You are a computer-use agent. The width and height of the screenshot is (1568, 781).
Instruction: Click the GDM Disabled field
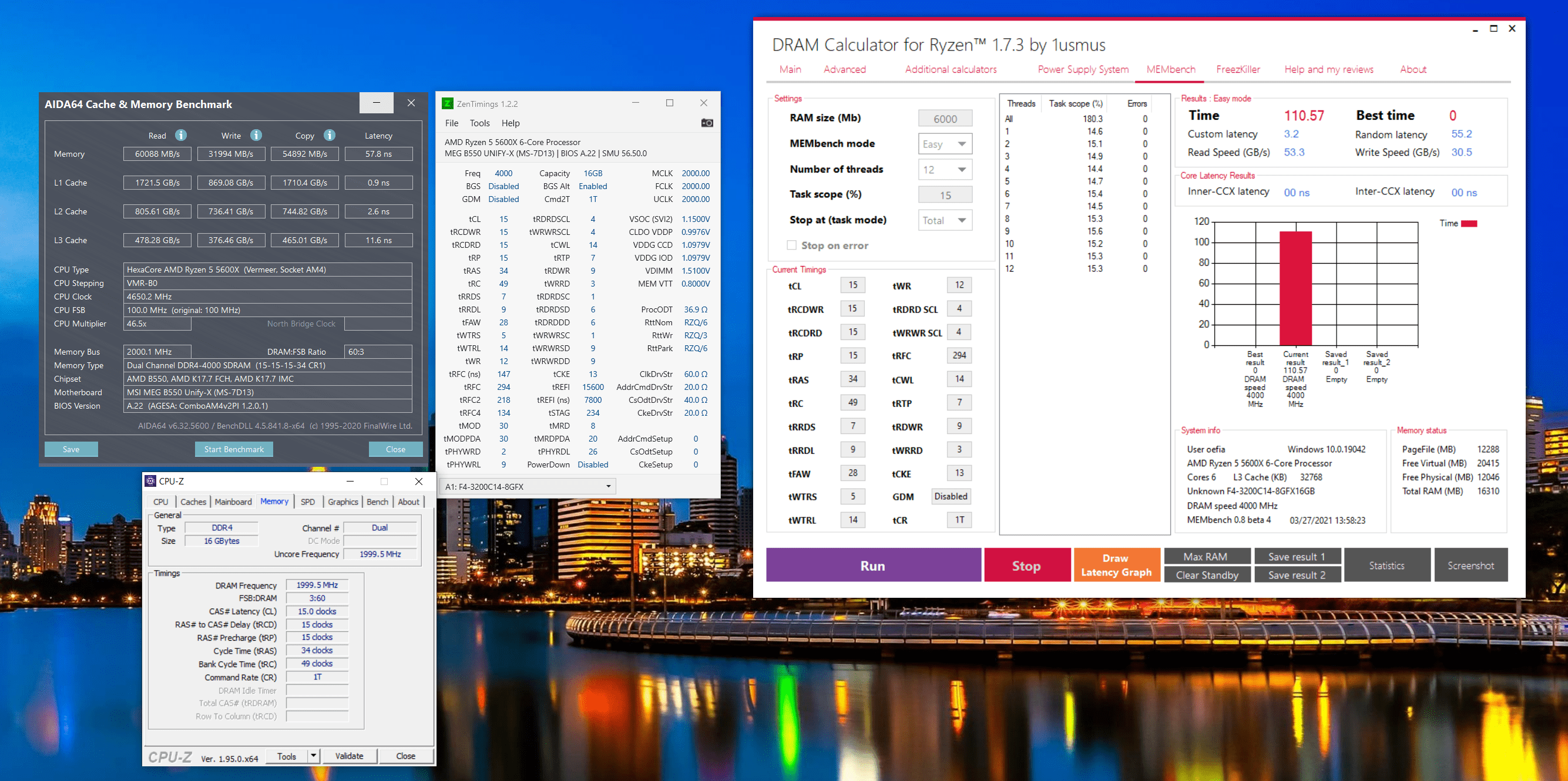coord(951,496)
